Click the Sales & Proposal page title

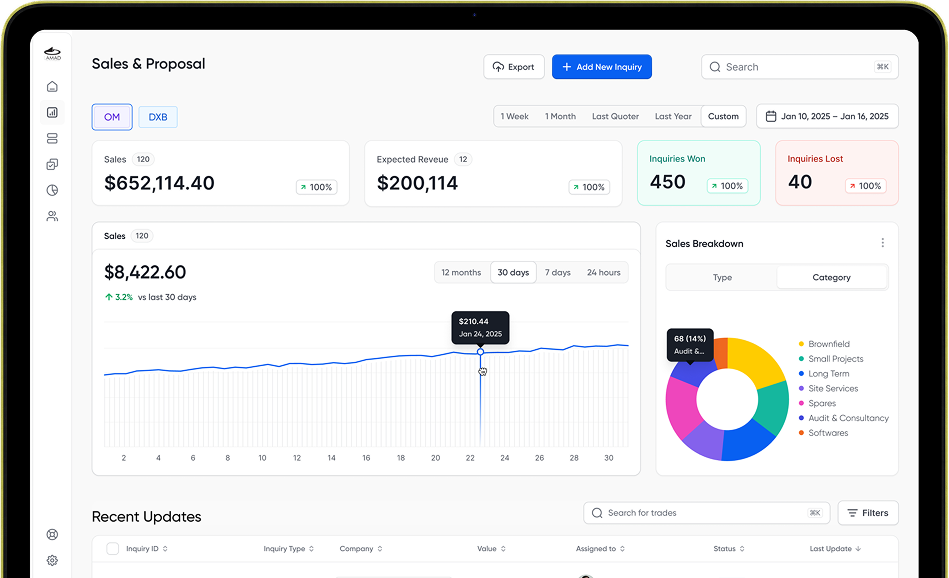(148, 64)
